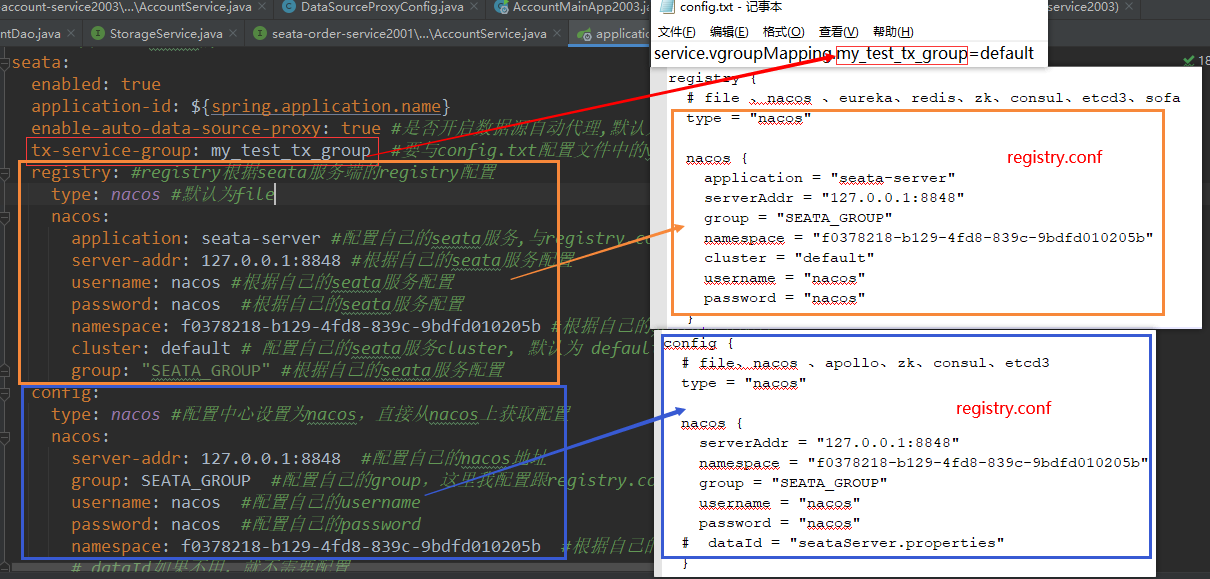
Task: Click the registry: key in yaml editor
Action: (x=70, y=172)
